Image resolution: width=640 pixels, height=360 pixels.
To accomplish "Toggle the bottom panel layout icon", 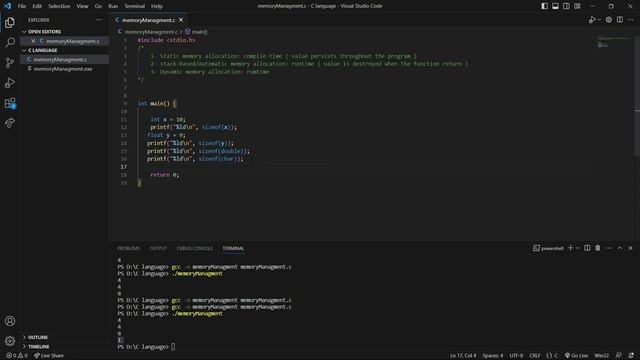I will tap(556, 6).
